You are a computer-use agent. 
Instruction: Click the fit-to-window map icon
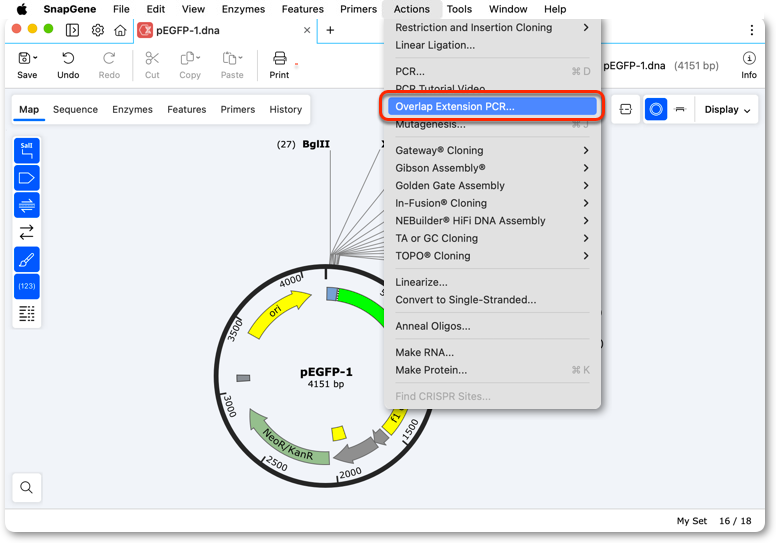626,109
